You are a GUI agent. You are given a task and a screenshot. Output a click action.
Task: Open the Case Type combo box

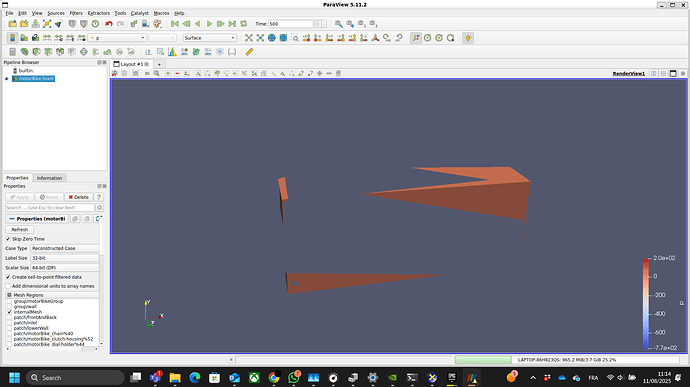(x=64, y=248)
